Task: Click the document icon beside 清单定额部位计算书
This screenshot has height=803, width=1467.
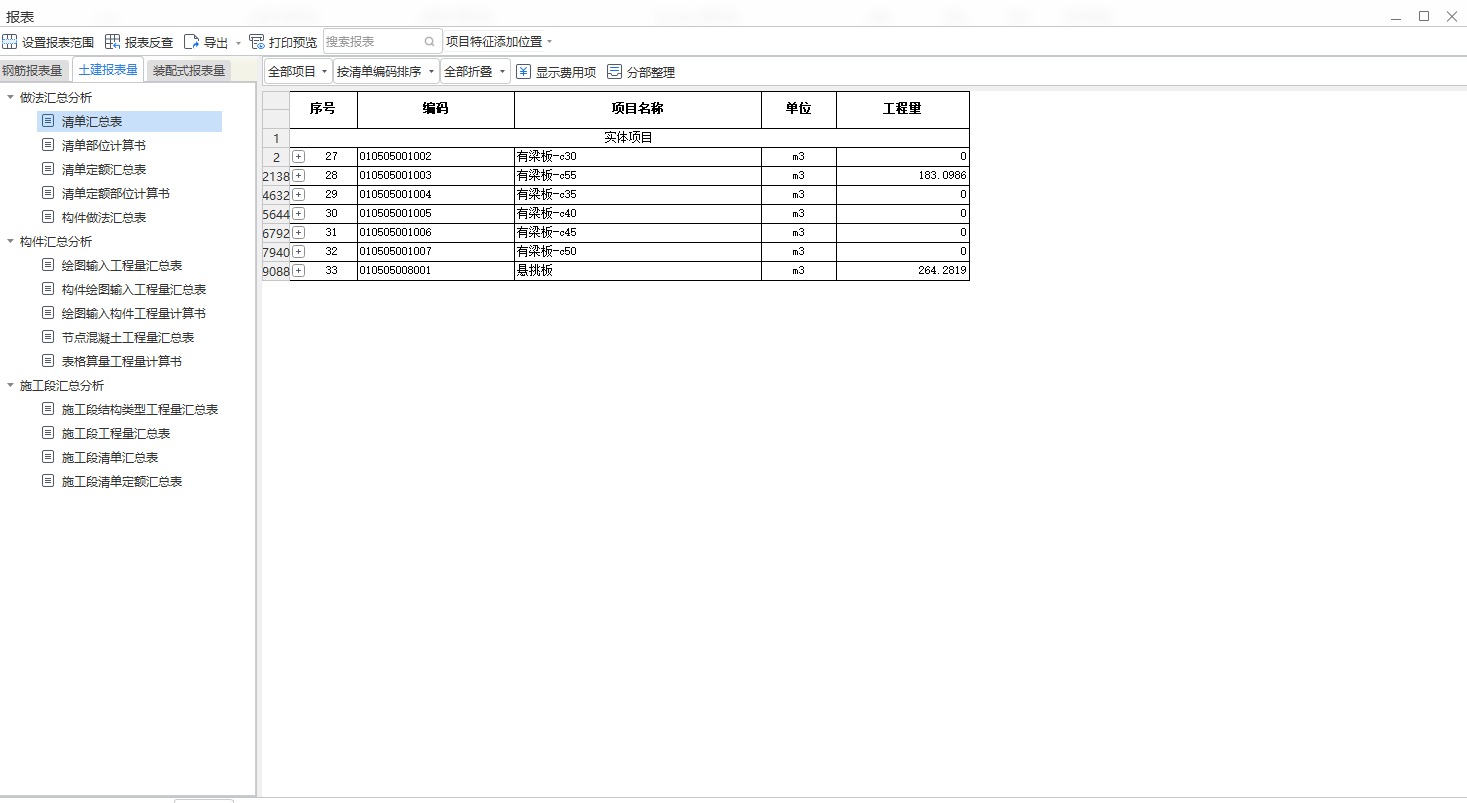Action: click(48, 193)
